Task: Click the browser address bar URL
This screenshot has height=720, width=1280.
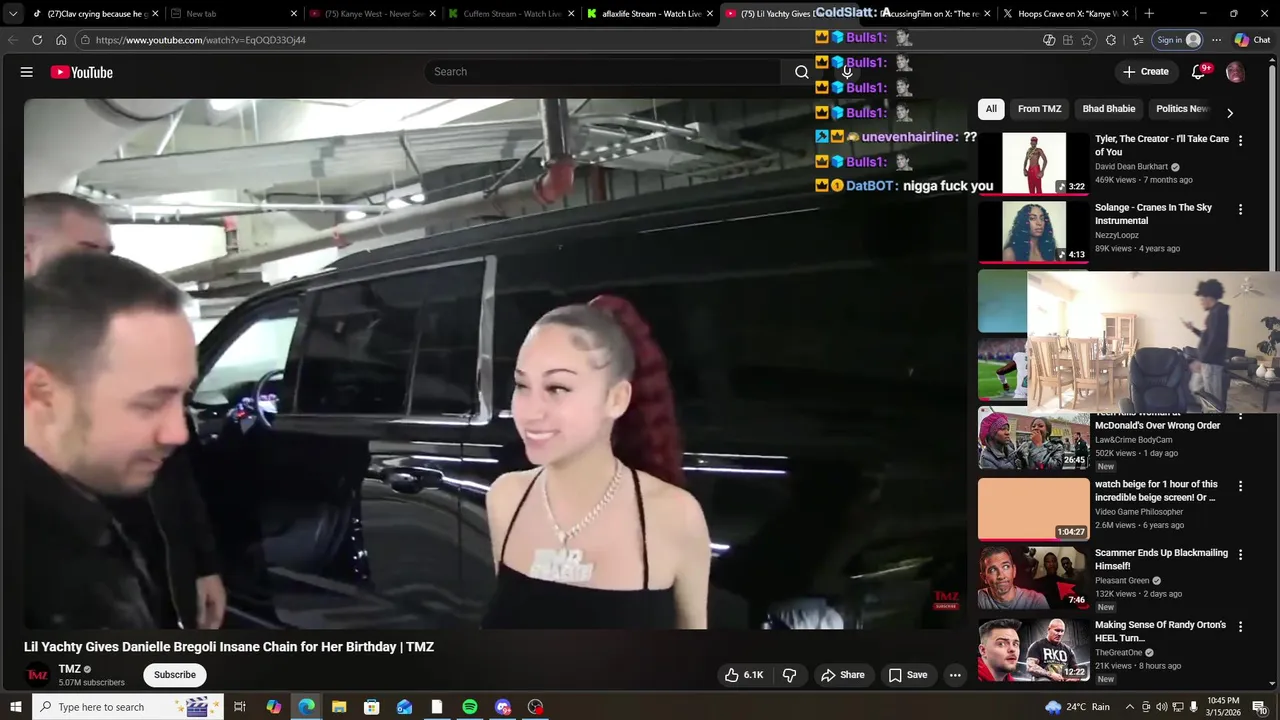Action: [201, 40]
